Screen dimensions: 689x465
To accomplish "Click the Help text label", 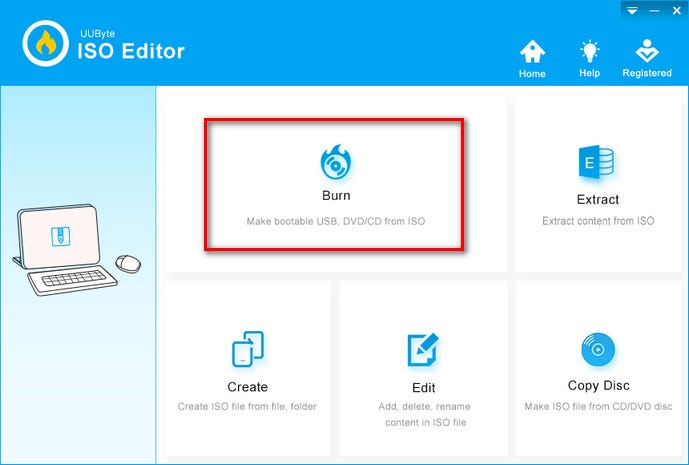I will tap(589, 73).
